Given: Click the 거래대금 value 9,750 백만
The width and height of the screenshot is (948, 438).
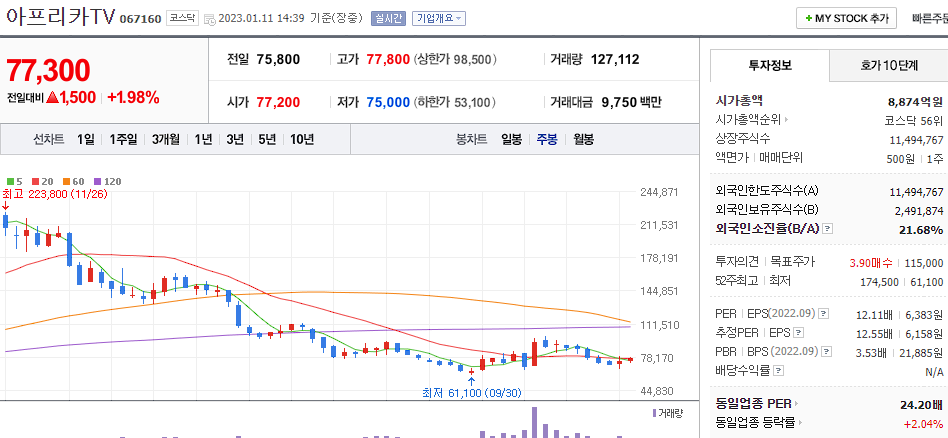Looking at the screenshot, I should point(631,102).
